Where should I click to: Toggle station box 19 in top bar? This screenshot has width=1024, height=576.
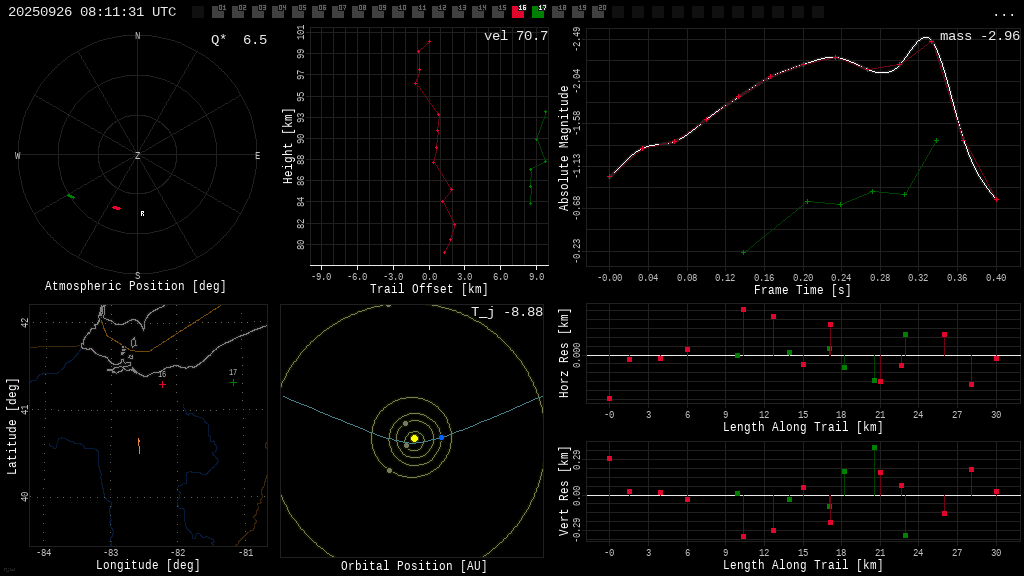578,11
